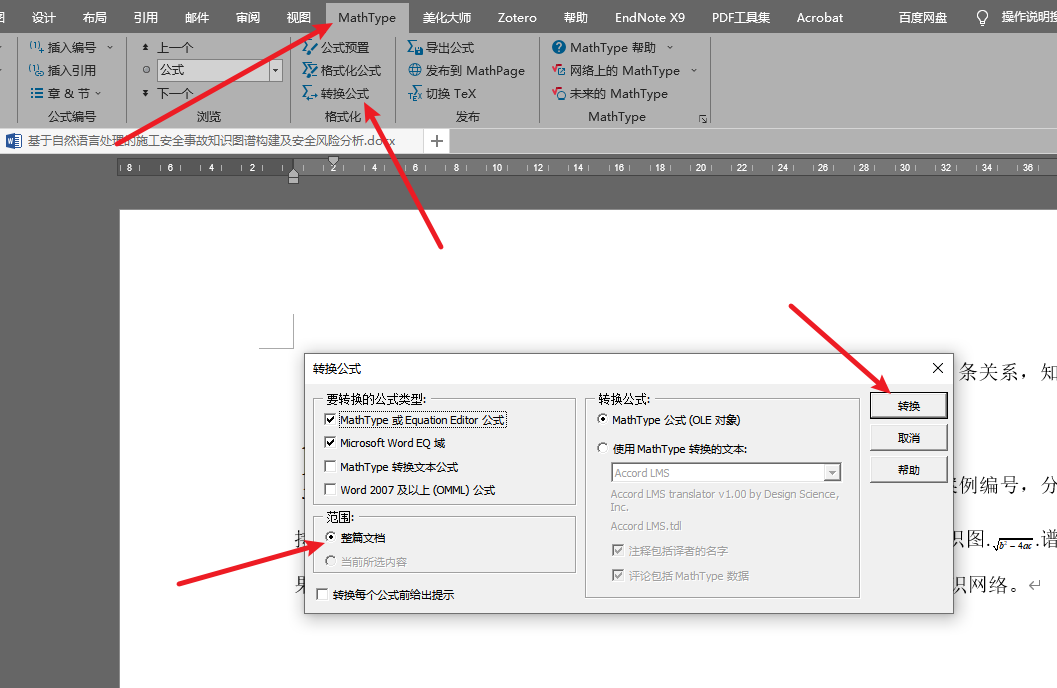
Task: Switch to the 邮件 tab
Action: (197, 18)
